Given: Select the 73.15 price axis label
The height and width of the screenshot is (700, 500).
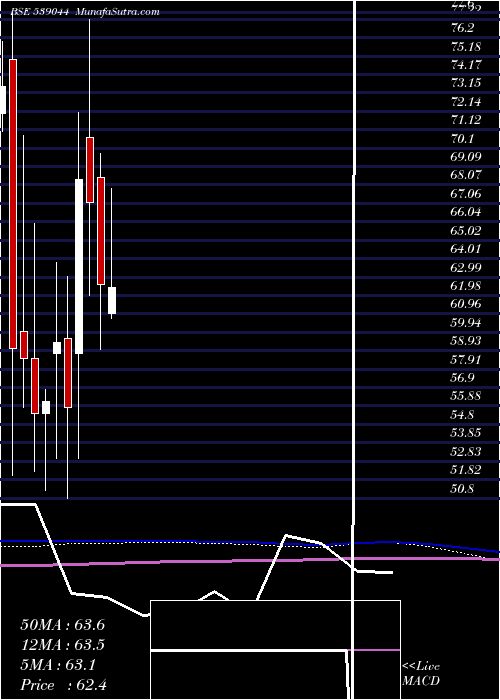Looking at the screenshot, I should 467,83.
